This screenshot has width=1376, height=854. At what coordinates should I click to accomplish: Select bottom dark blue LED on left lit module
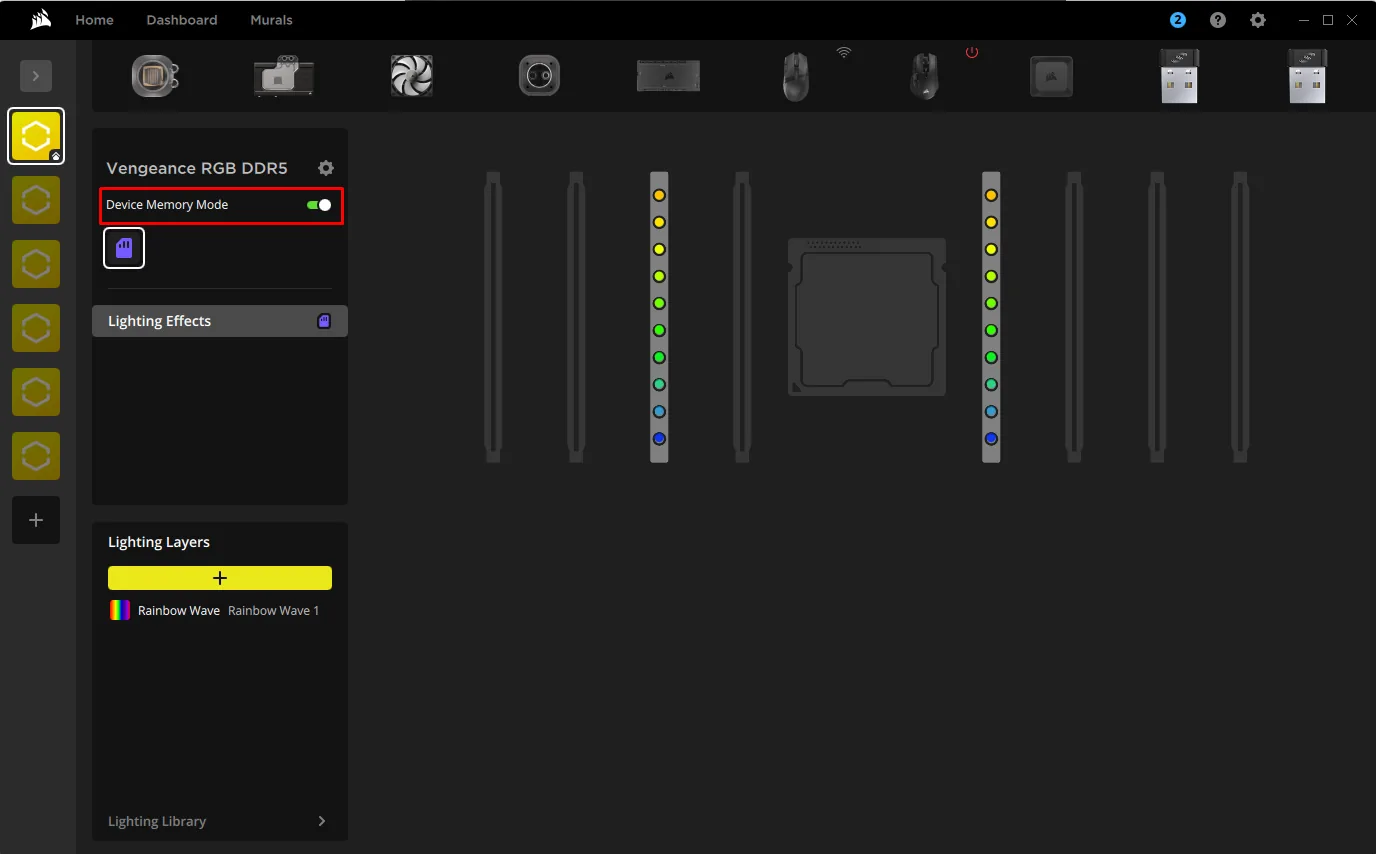659,438
